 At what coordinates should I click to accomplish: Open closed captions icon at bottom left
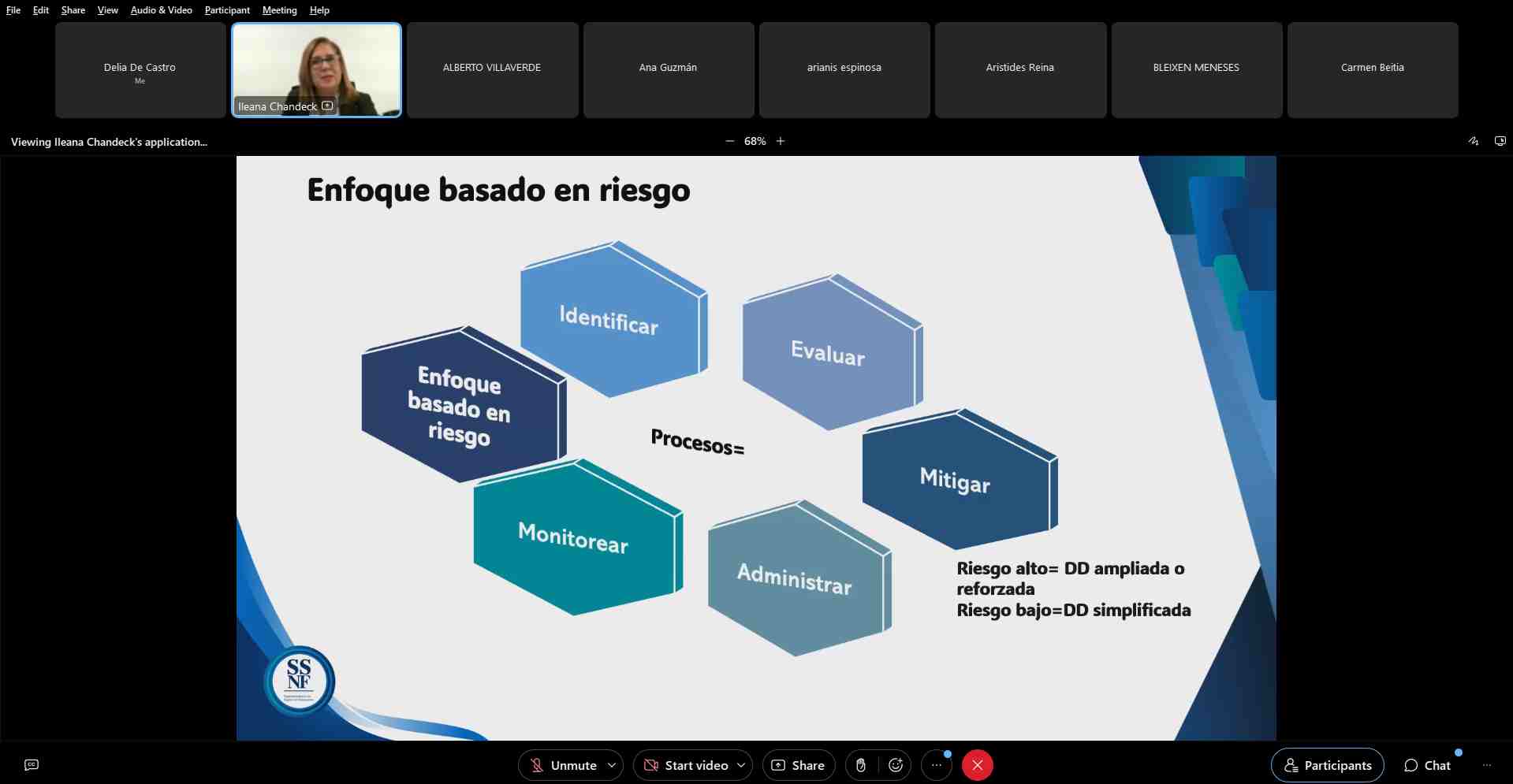pyautogui.click(x=32, y=765)
